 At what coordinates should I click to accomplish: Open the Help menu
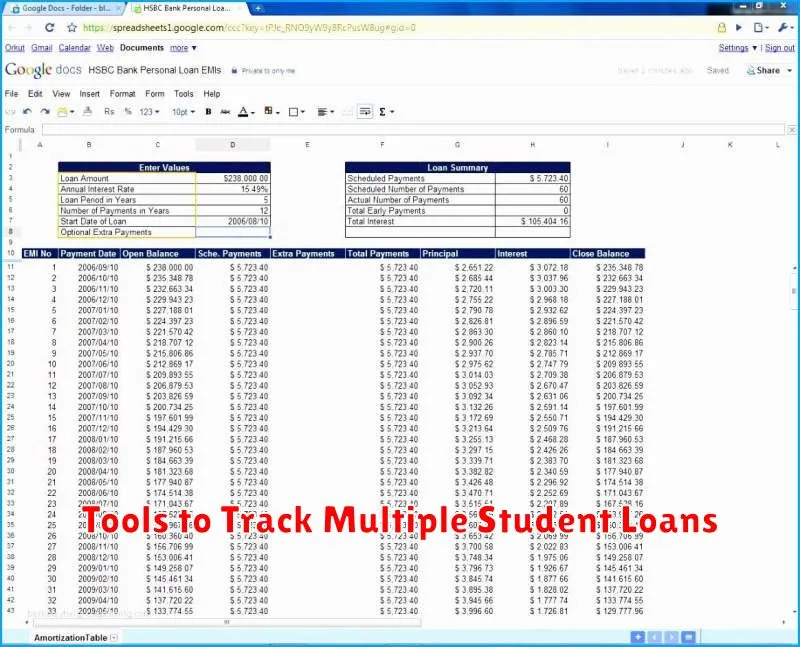212,94
